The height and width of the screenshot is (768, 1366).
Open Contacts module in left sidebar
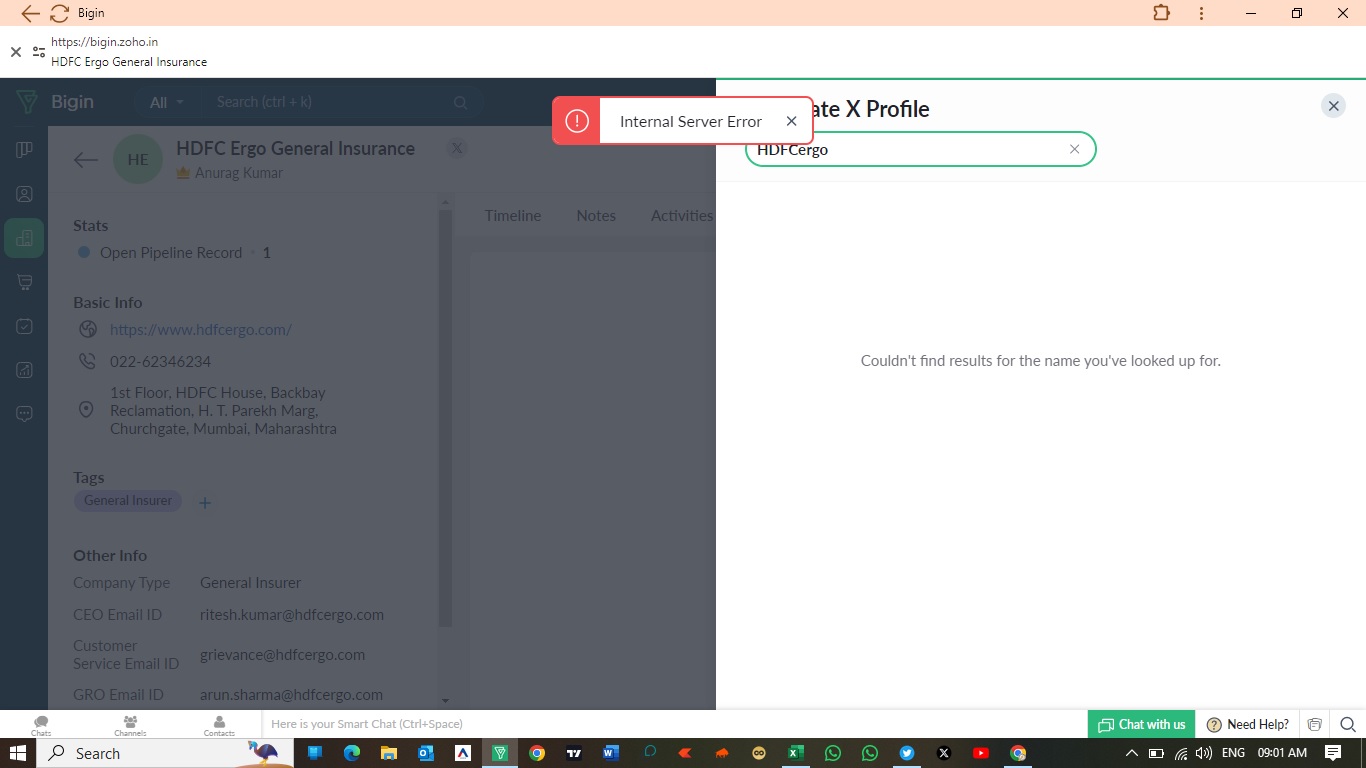tap(24, 194)
